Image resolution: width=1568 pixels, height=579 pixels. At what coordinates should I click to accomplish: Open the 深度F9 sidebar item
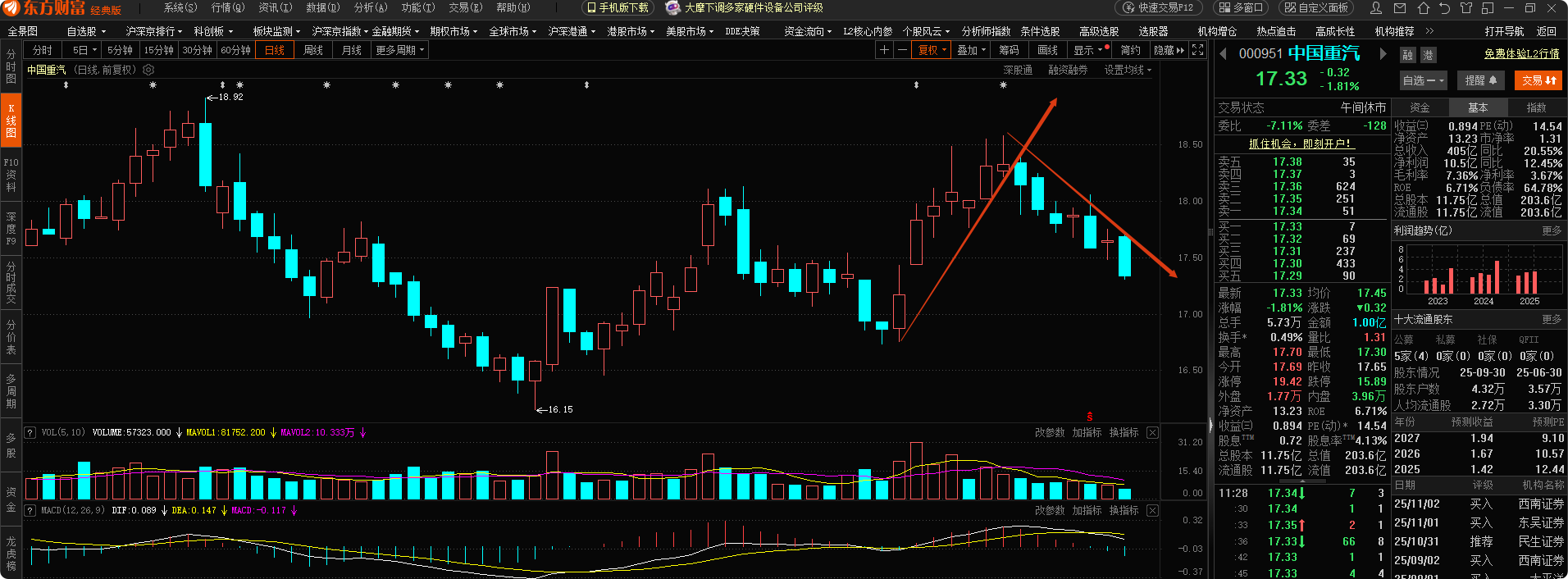pos(11,229)
